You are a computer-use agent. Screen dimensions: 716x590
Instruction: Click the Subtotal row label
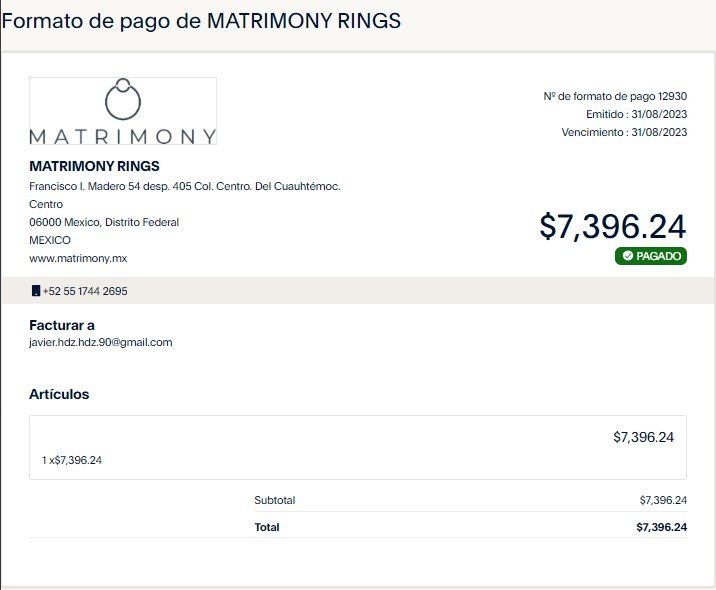[275, 500]
